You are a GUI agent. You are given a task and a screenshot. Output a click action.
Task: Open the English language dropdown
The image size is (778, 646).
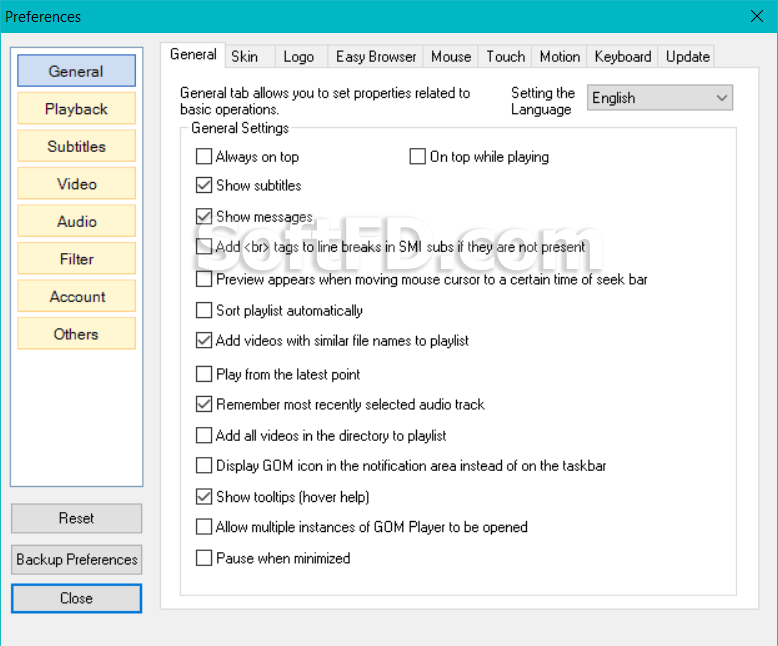click(x=660, y=98)
